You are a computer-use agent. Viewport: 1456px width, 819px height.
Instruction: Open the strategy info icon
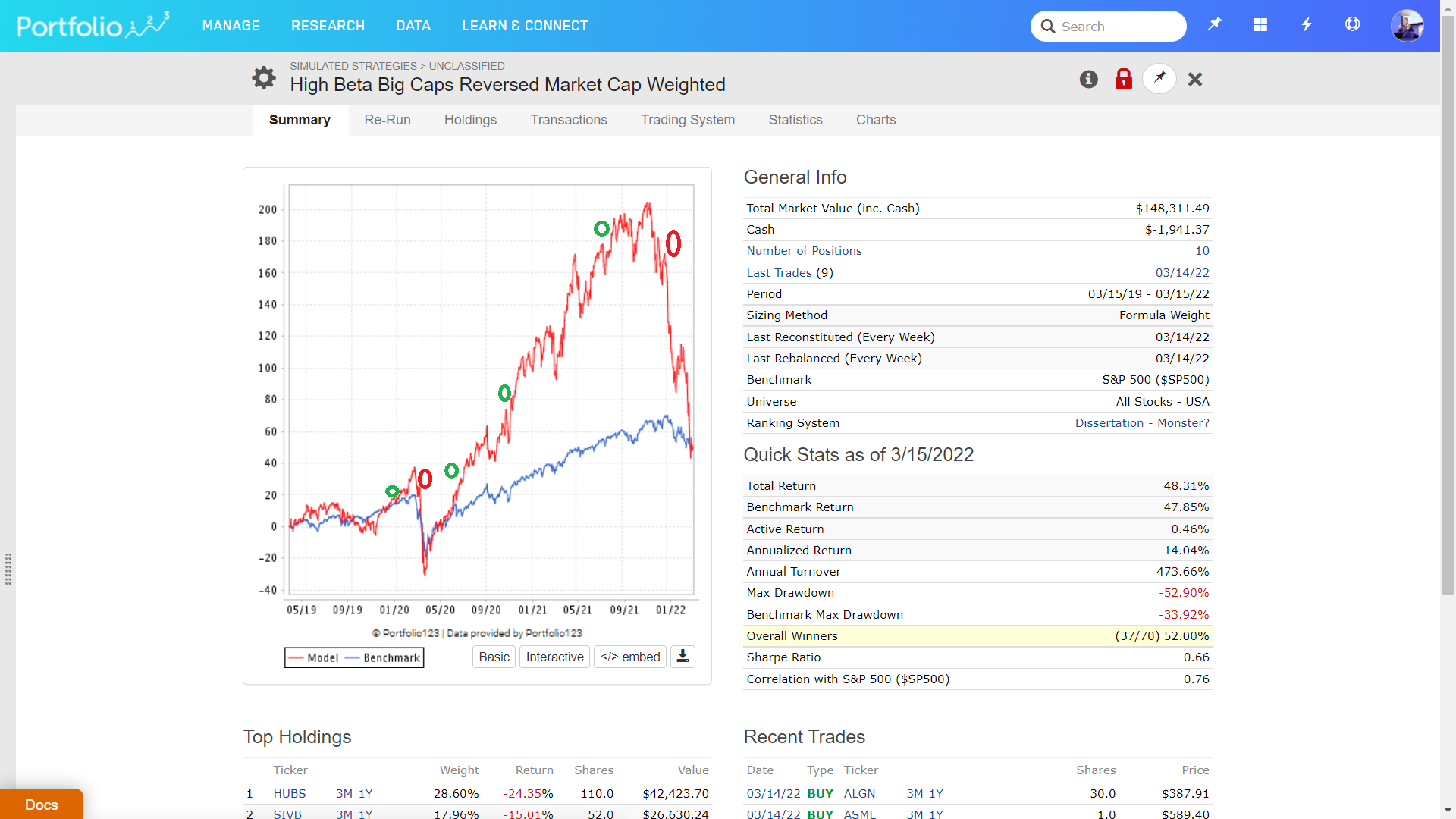(x=1089, y=79)
